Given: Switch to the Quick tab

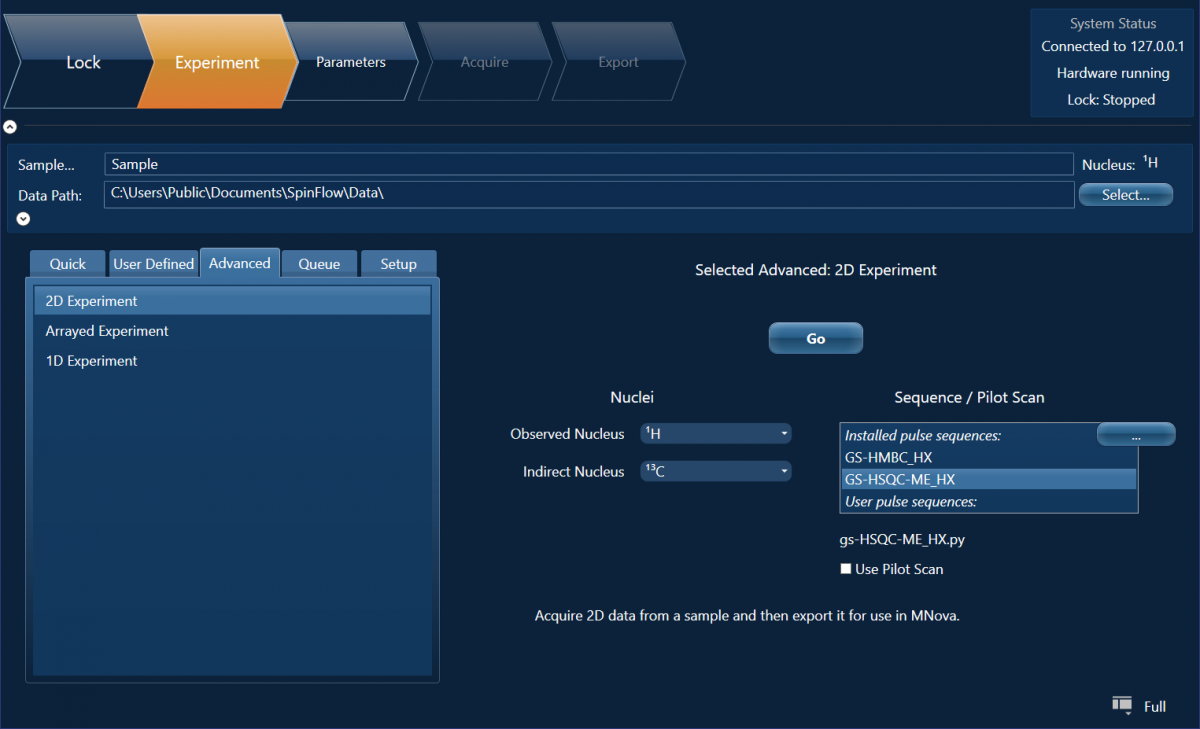Looking at the screenshot, I should click(x=68, y=264).
